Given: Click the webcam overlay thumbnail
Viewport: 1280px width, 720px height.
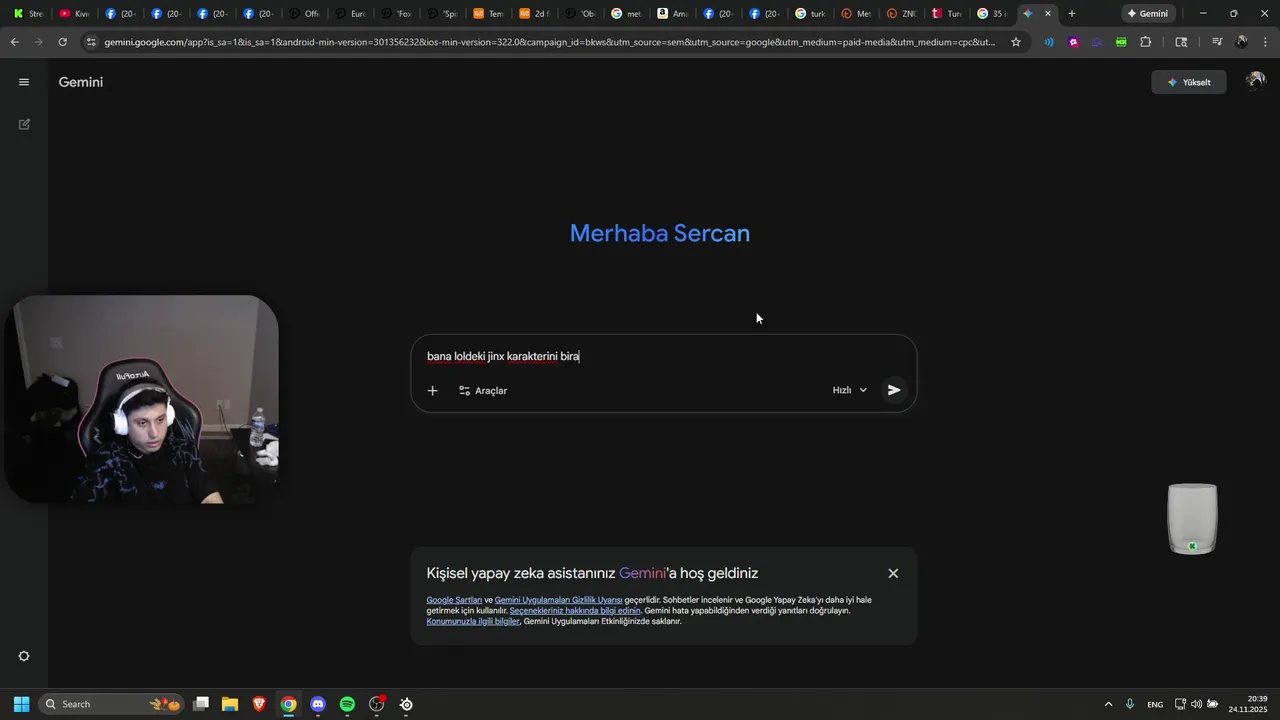Looking at the screenshot, I should (x=142, y=399).
